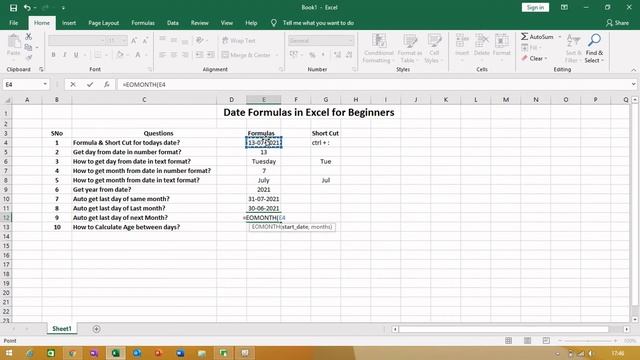Image resolution: width=640 pixels, height=360 pixels.
Task: Click the Increase Indent icon
Action: tap(210, 55)
